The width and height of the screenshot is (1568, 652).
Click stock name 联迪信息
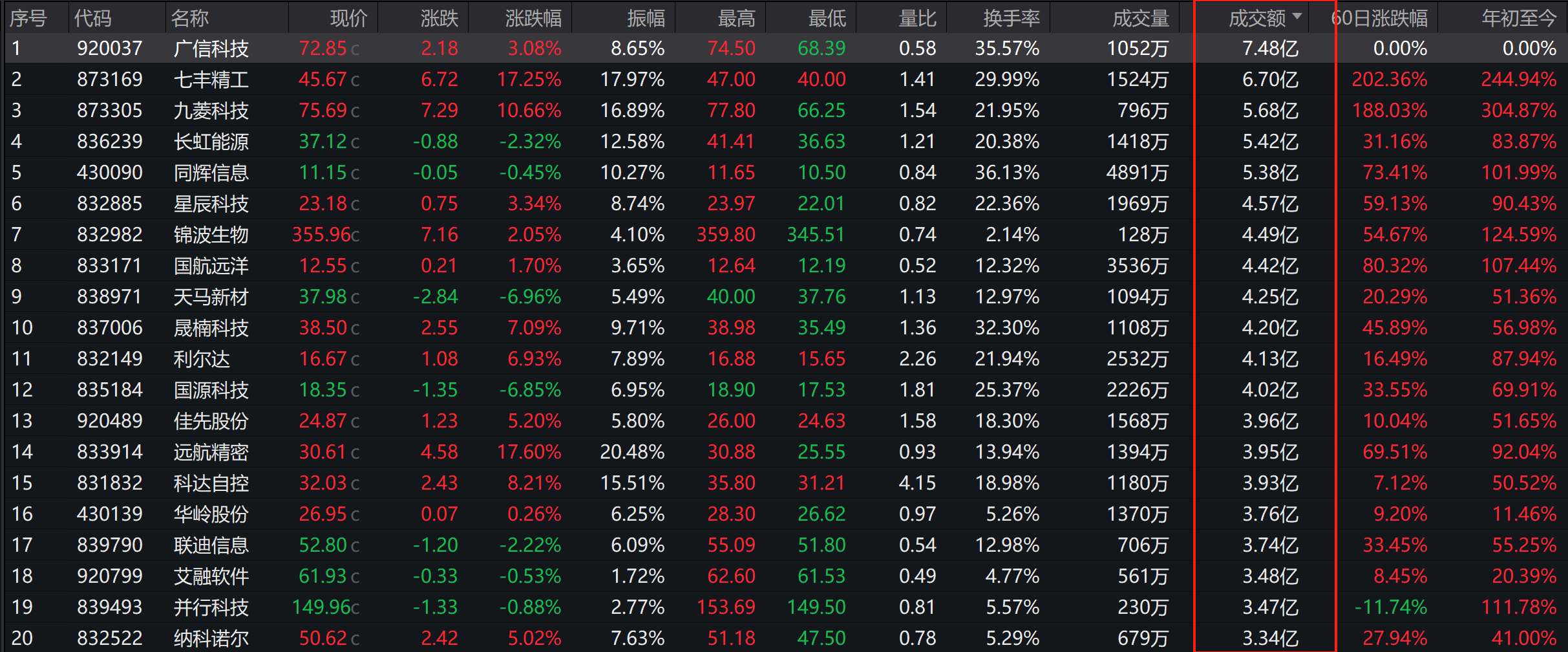click(211, 545)
